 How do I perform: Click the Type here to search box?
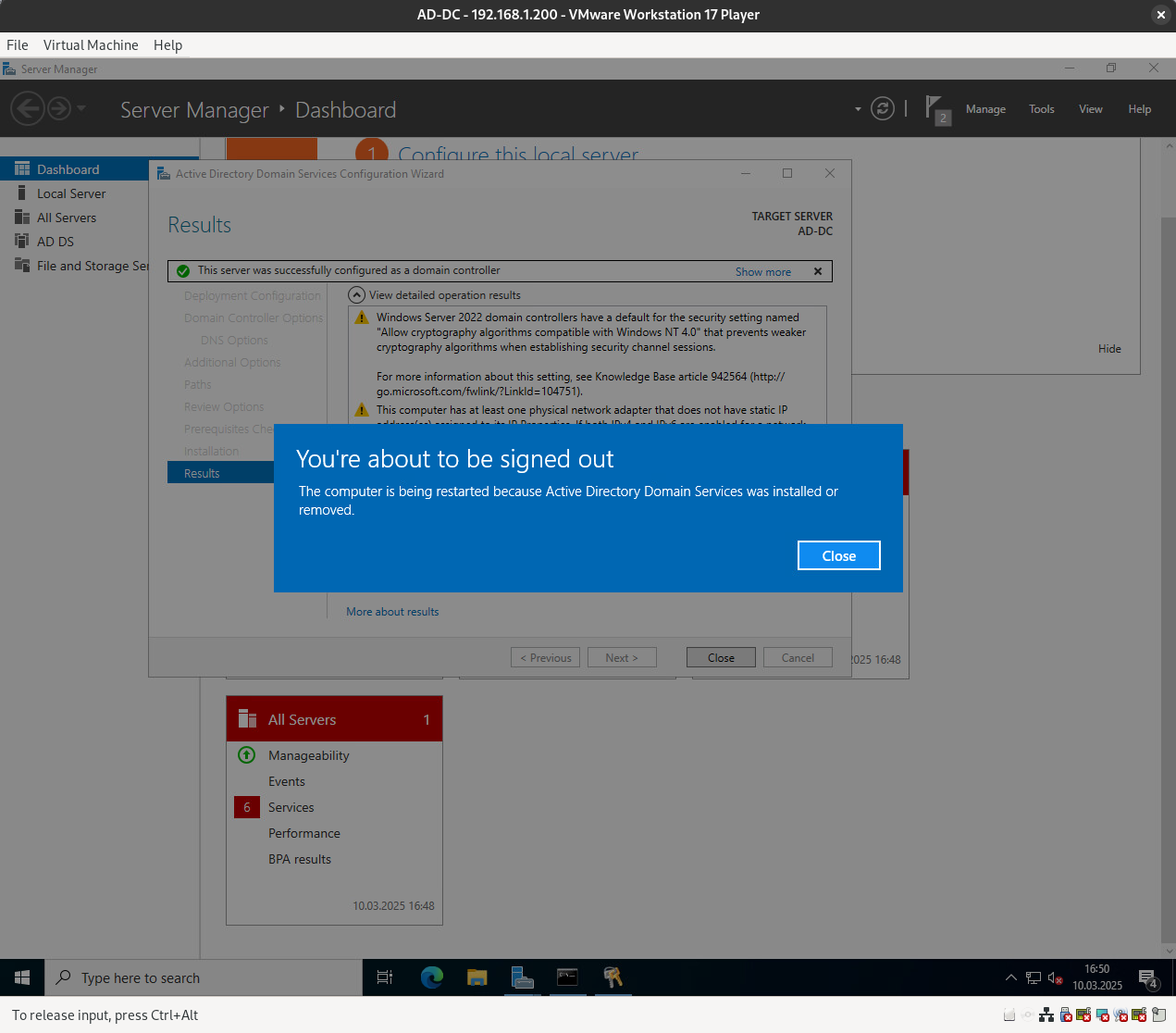point(204,977)
